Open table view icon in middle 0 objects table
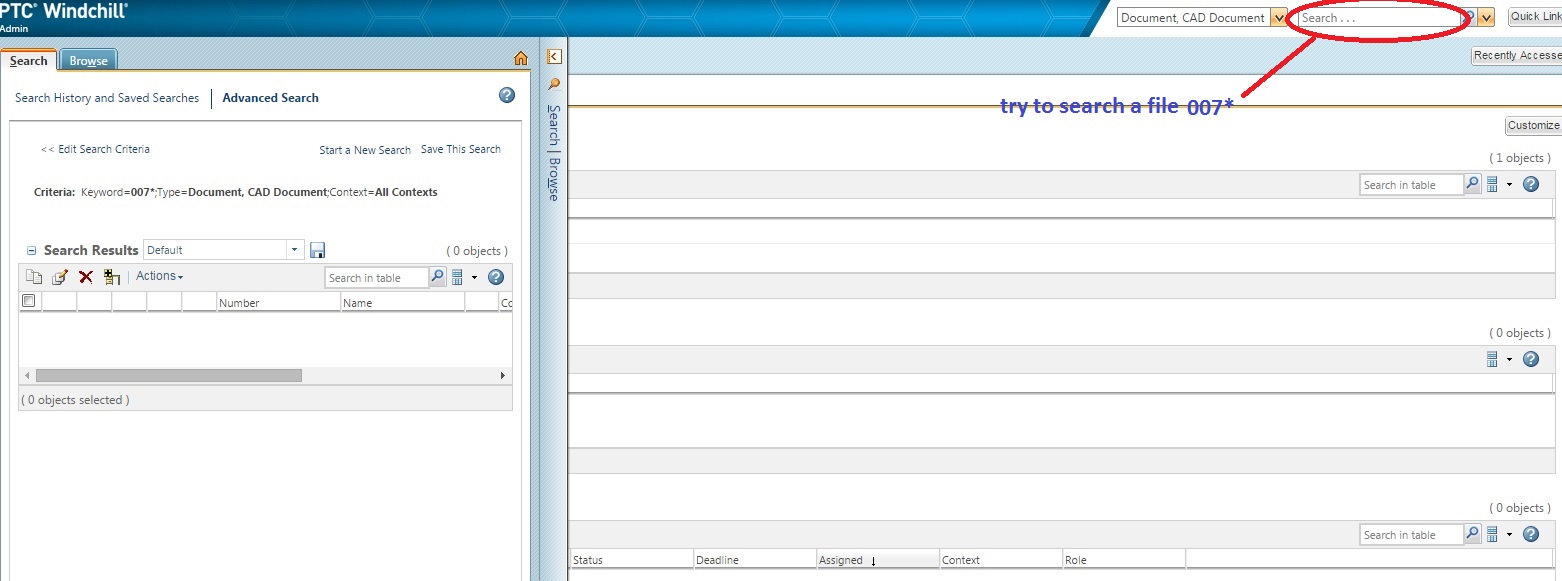Viewport: 1562px width, 581px height. point(1493,359)
